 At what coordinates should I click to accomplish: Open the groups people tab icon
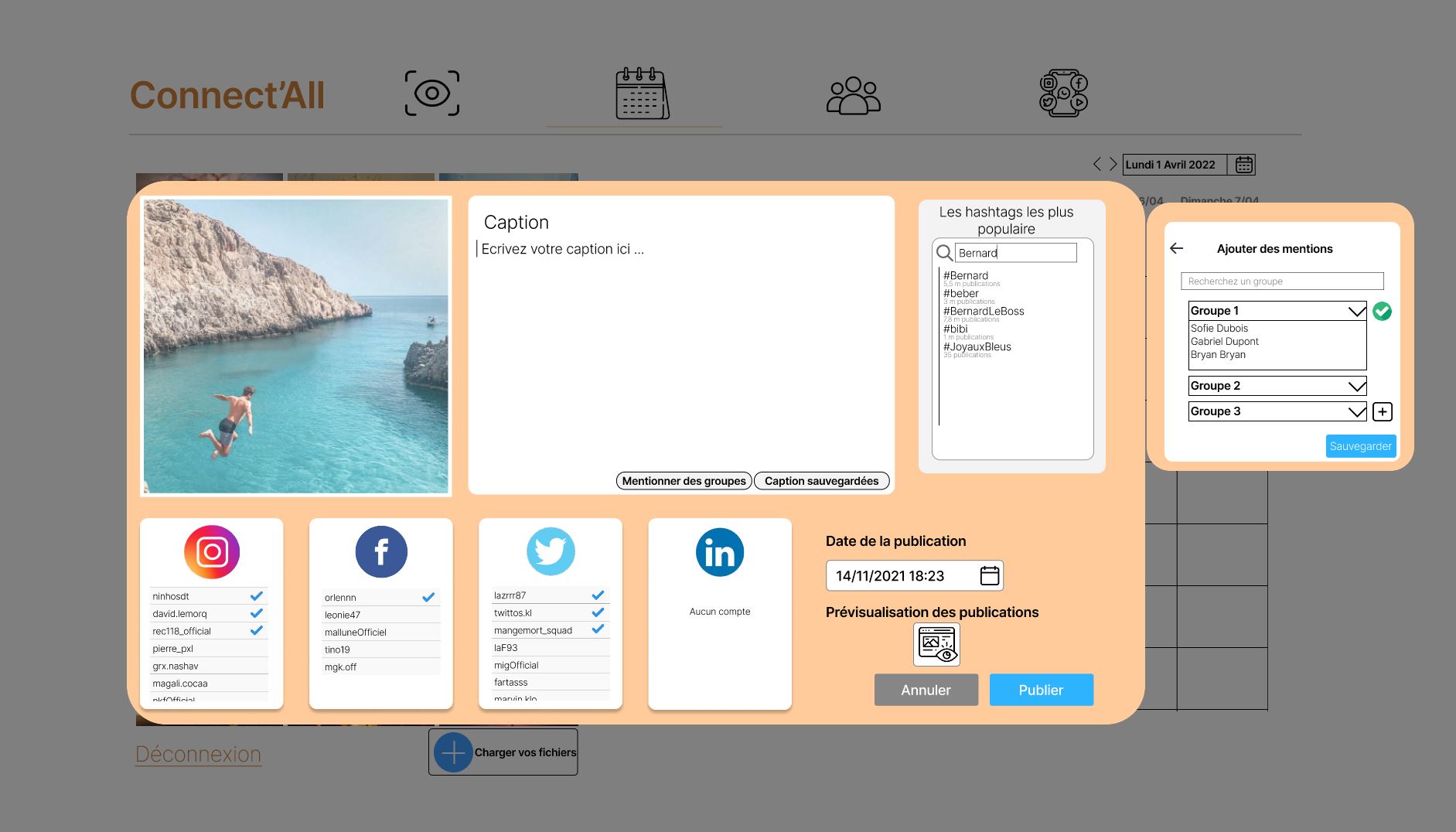point(854,95)
